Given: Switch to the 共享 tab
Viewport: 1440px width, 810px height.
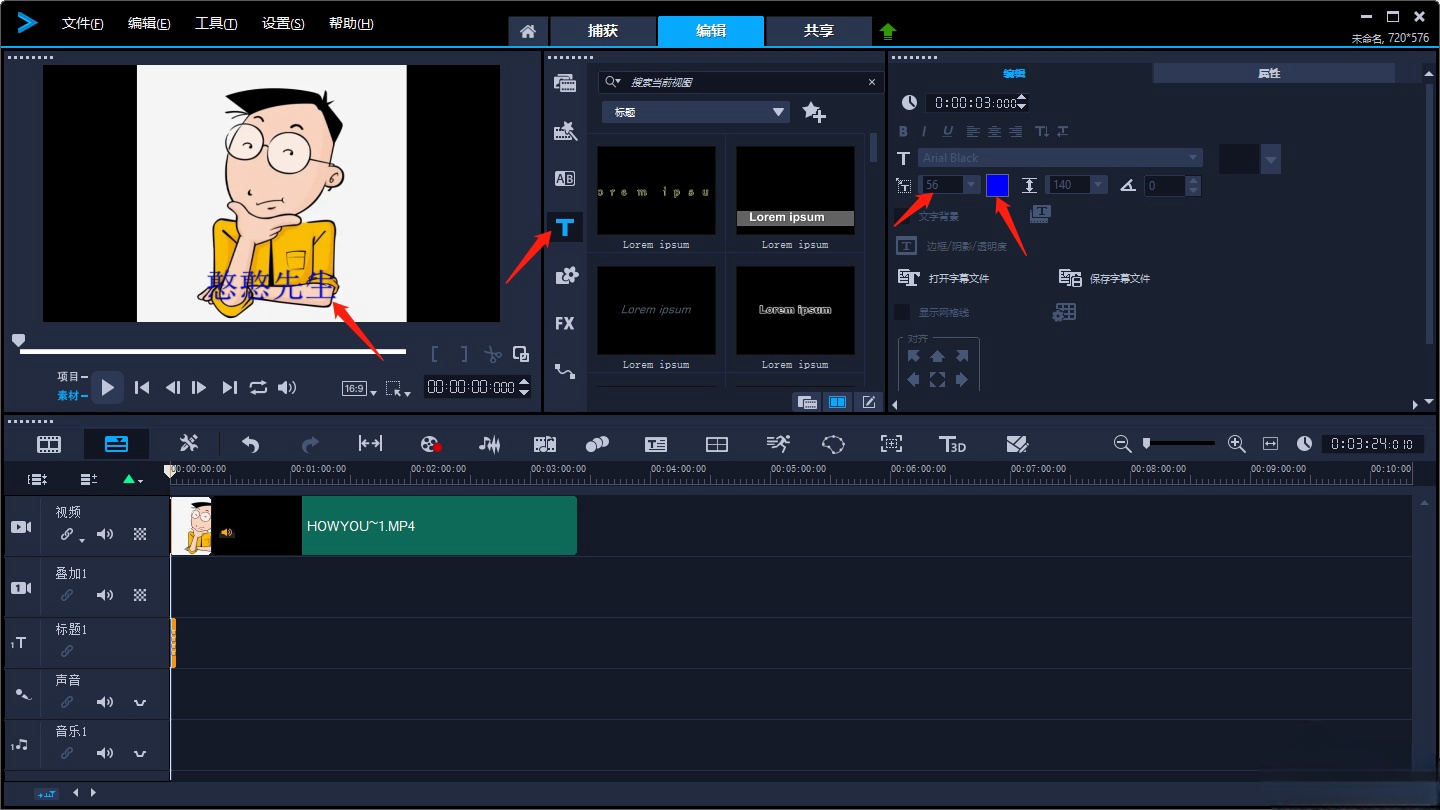Looking at the screenshot, I should click(818, 31).
